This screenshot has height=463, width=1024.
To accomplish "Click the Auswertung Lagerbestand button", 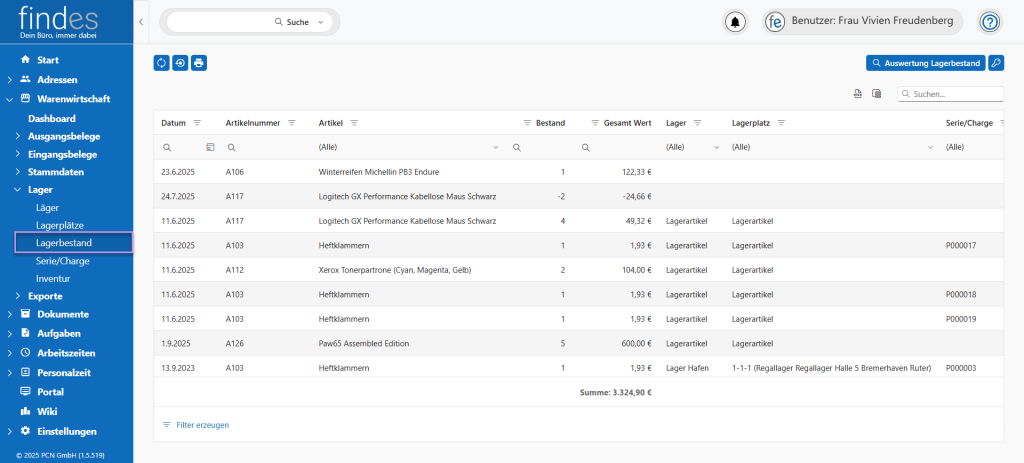I will [x=925, y=63].
